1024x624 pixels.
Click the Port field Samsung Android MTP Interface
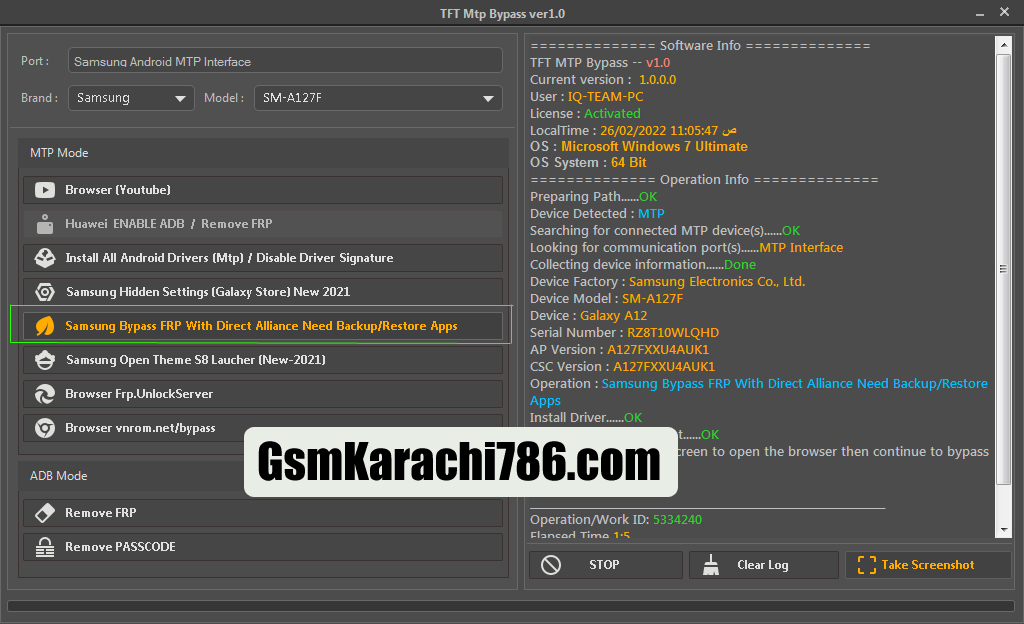click(x=285, y=61)
